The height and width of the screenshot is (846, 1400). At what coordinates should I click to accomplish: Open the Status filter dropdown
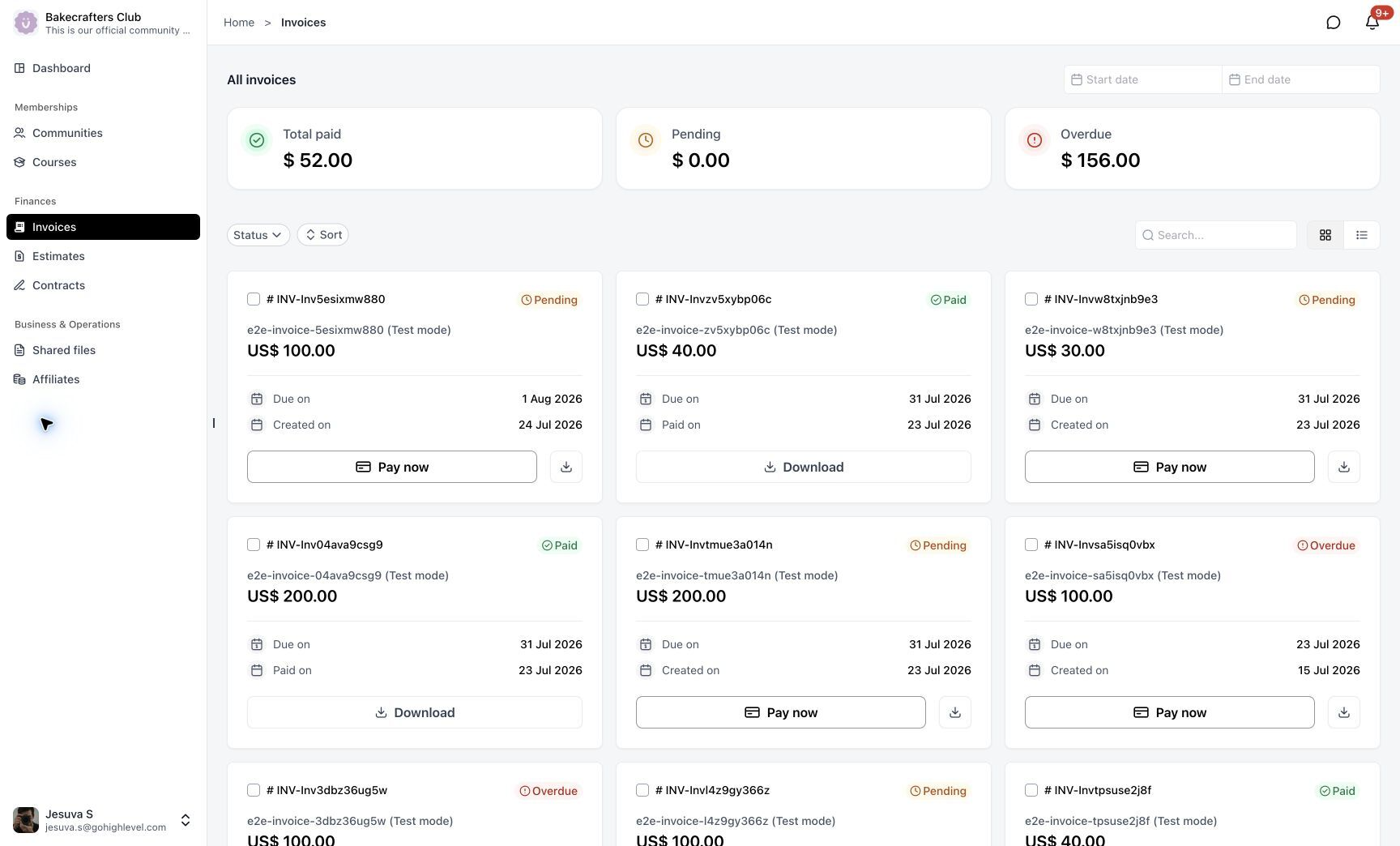click(258, 235)
